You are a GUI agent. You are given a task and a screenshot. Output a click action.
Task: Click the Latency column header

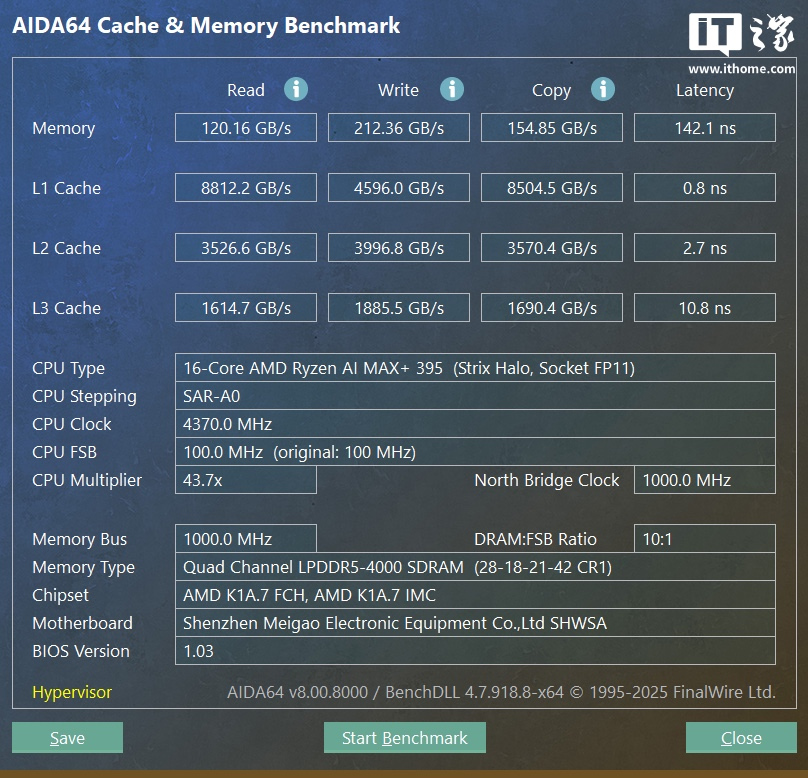[x=704, y=90]
